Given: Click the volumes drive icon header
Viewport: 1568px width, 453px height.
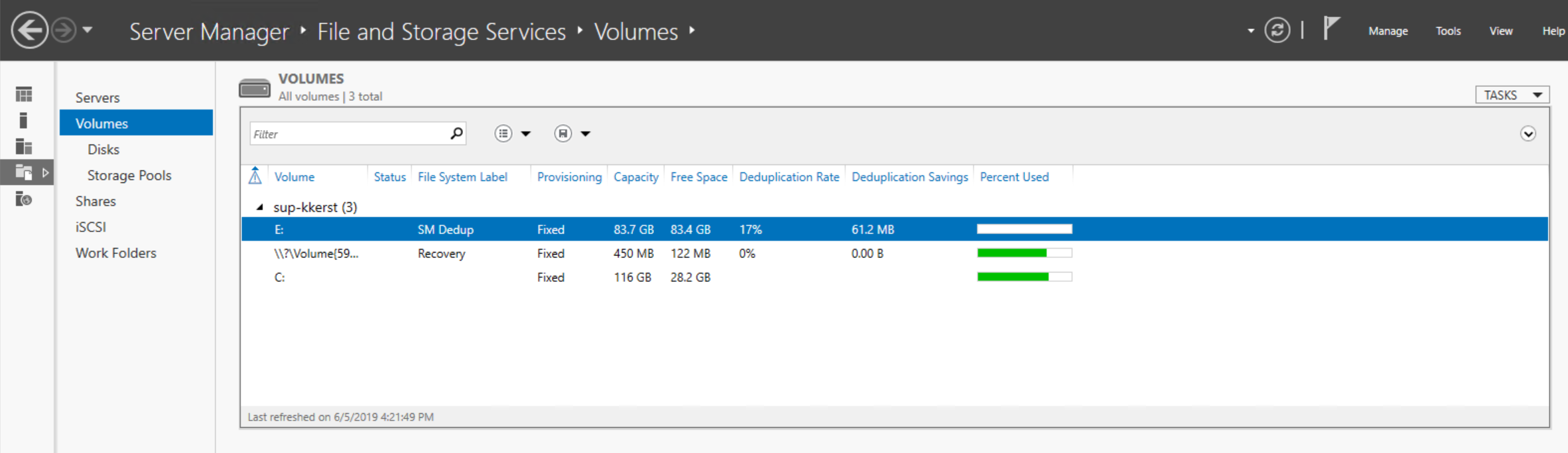Looking at the screenshot, I should [x=255, y=88].
